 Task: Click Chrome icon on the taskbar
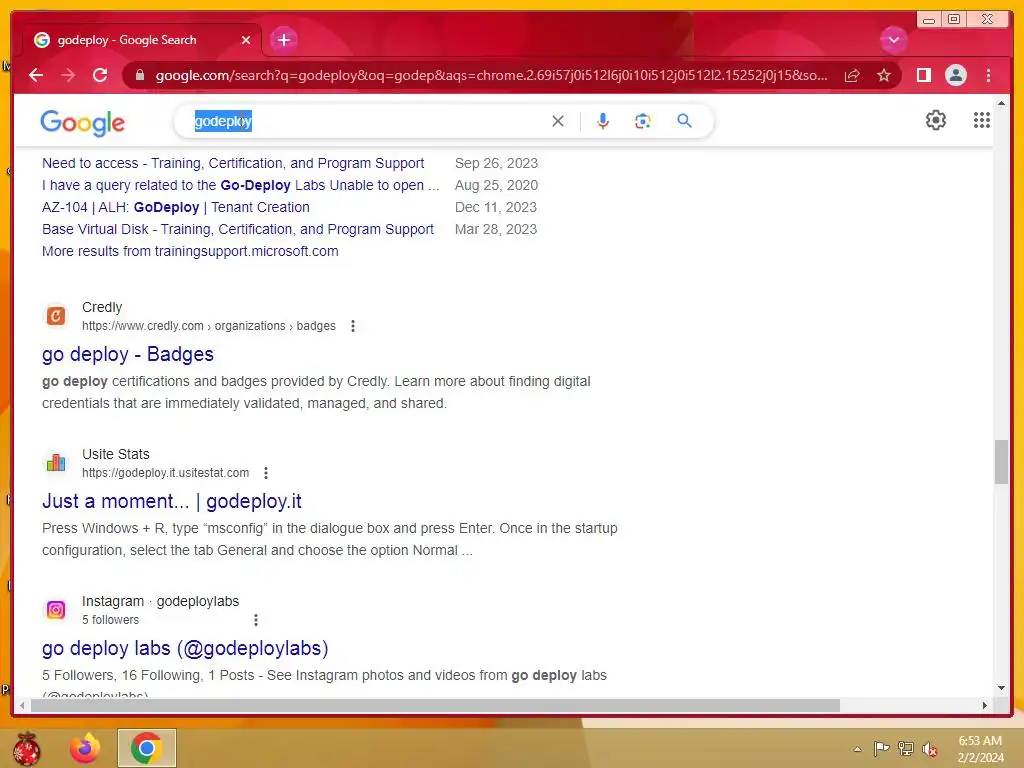click(x=146, y=748)
